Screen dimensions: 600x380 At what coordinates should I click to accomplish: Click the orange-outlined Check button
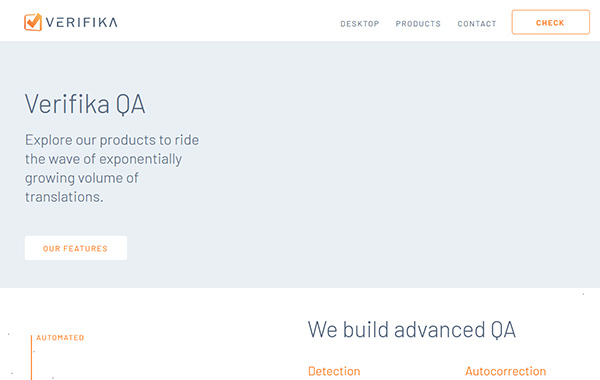click(551, 23)
